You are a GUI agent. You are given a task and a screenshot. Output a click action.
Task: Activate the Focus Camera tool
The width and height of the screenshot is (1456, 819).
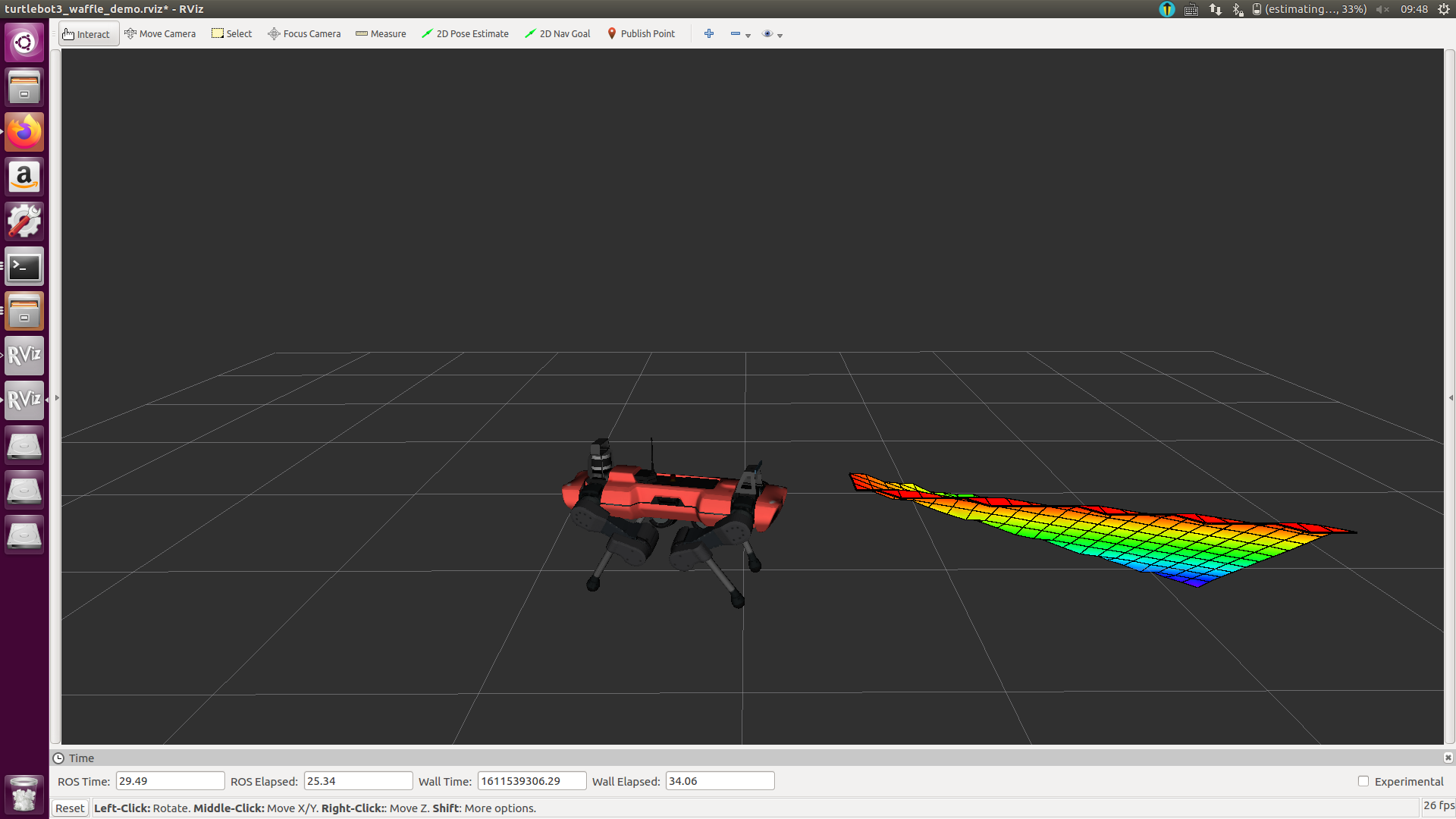[x=303, y=33]
